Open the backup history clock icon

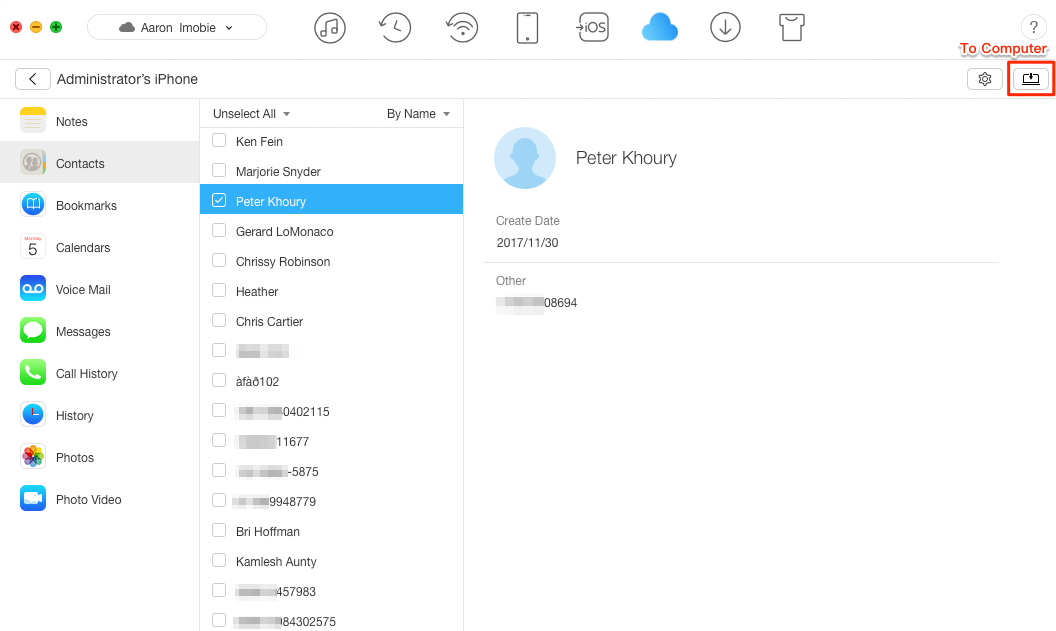tap(395, 28)
